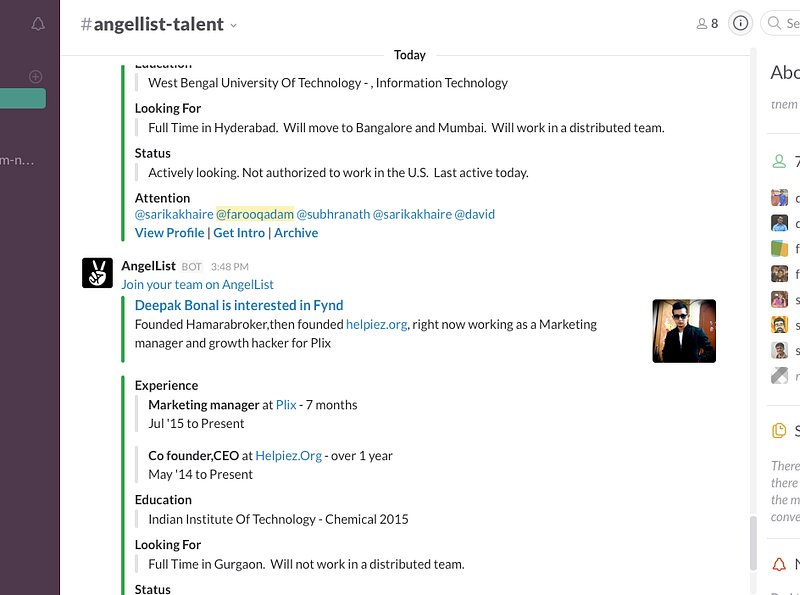The image size is (800, 595).
Task: Open the View Profile link
Action: tap(169, 233)
